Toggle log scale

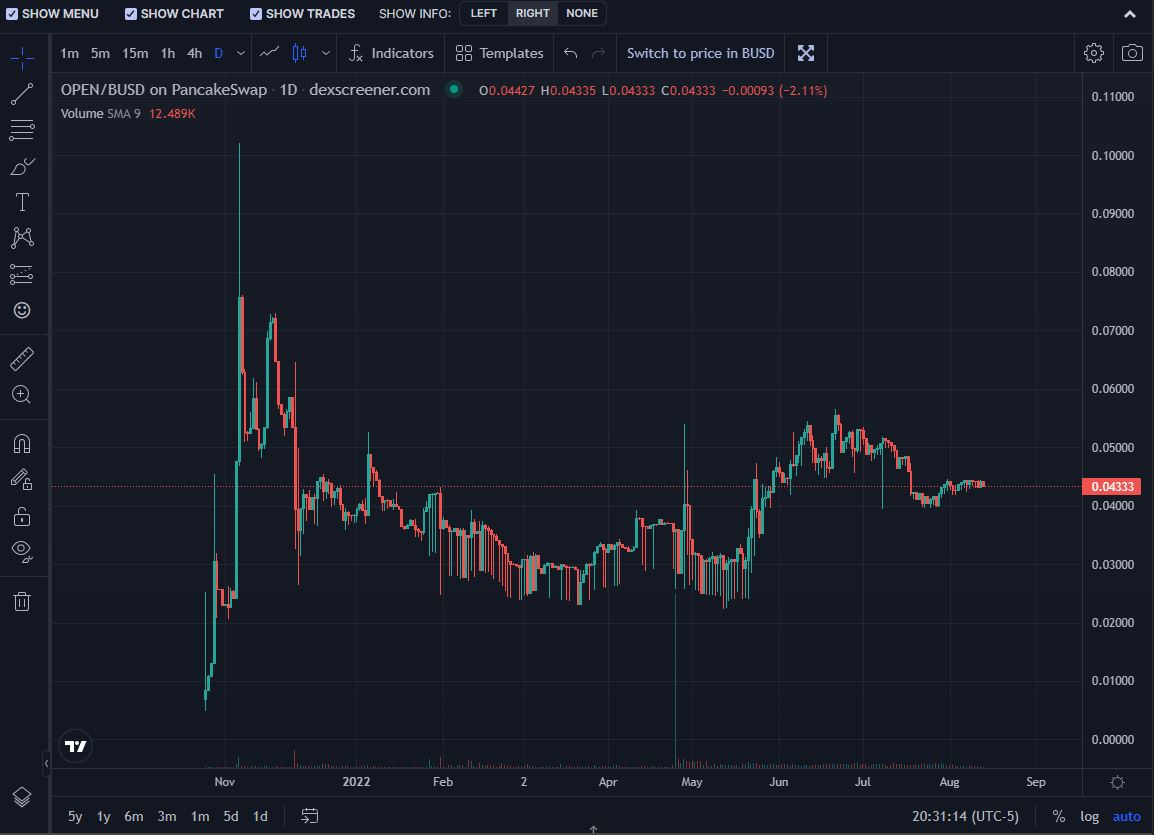(x=1089, y=816)
